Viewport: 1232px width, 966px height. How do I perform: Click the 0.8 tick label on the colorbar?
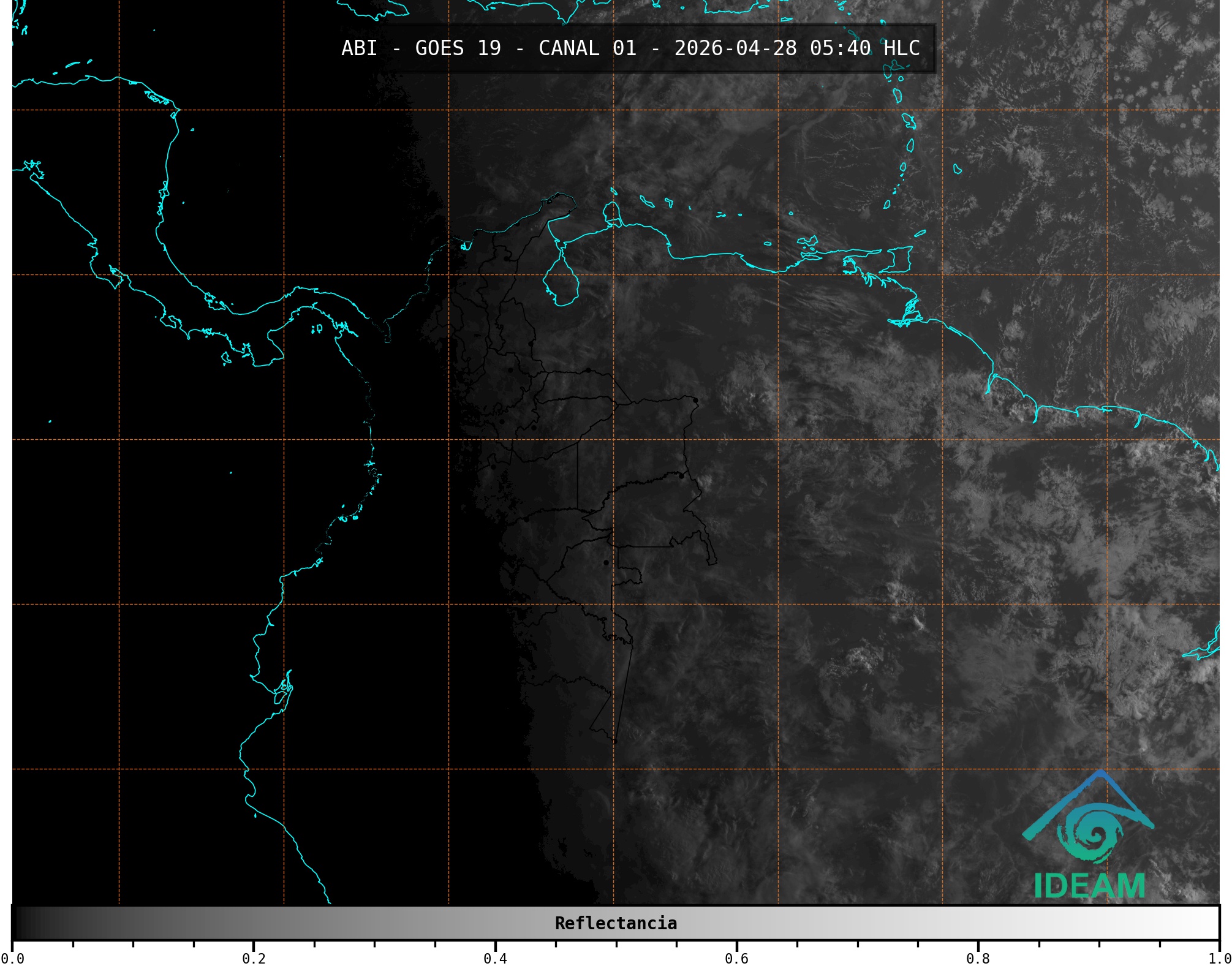978,958
